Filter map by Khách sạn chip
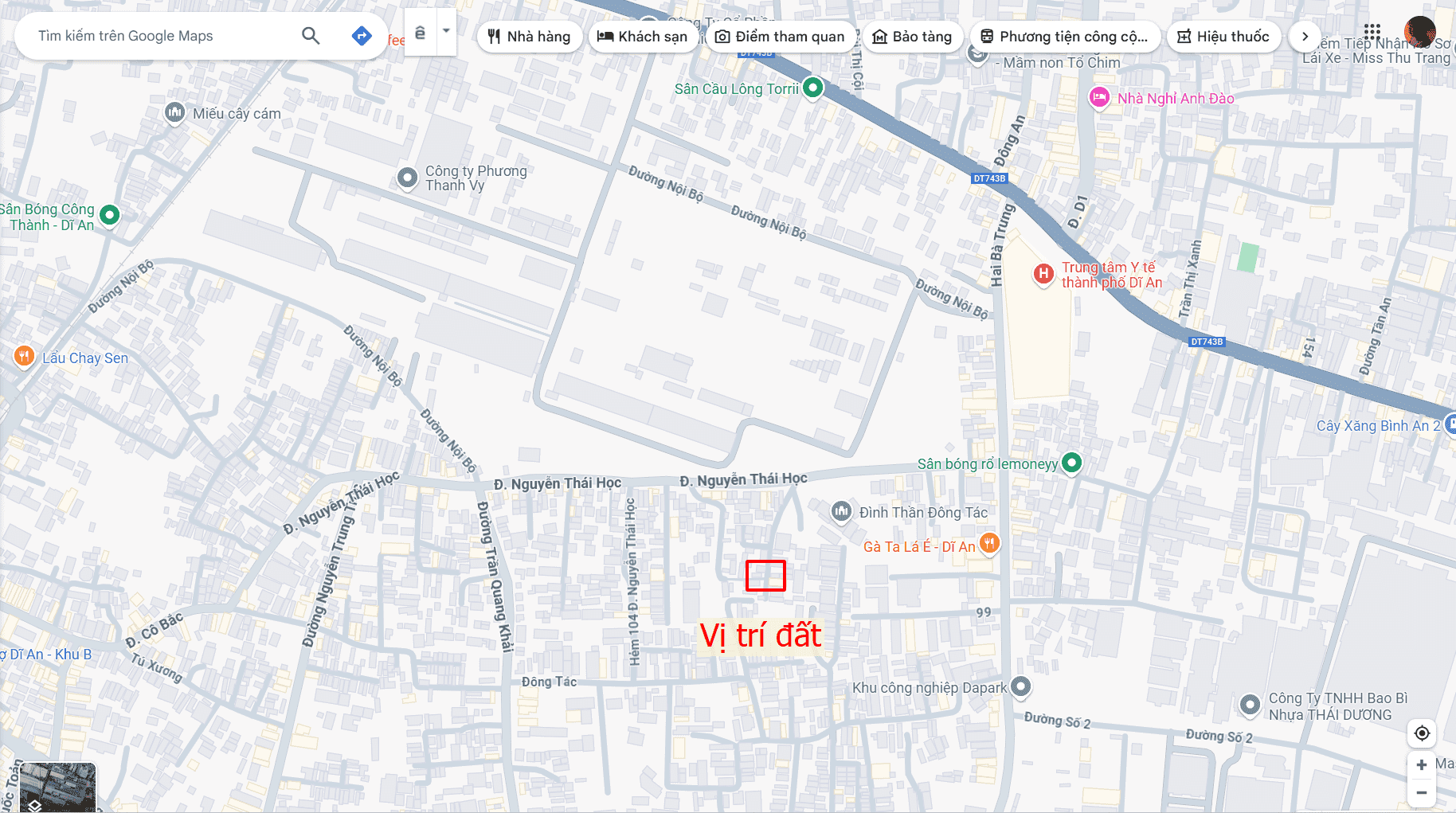Image resolution: width=1456 pixels, height=813 pixels. tap(643, 37)
